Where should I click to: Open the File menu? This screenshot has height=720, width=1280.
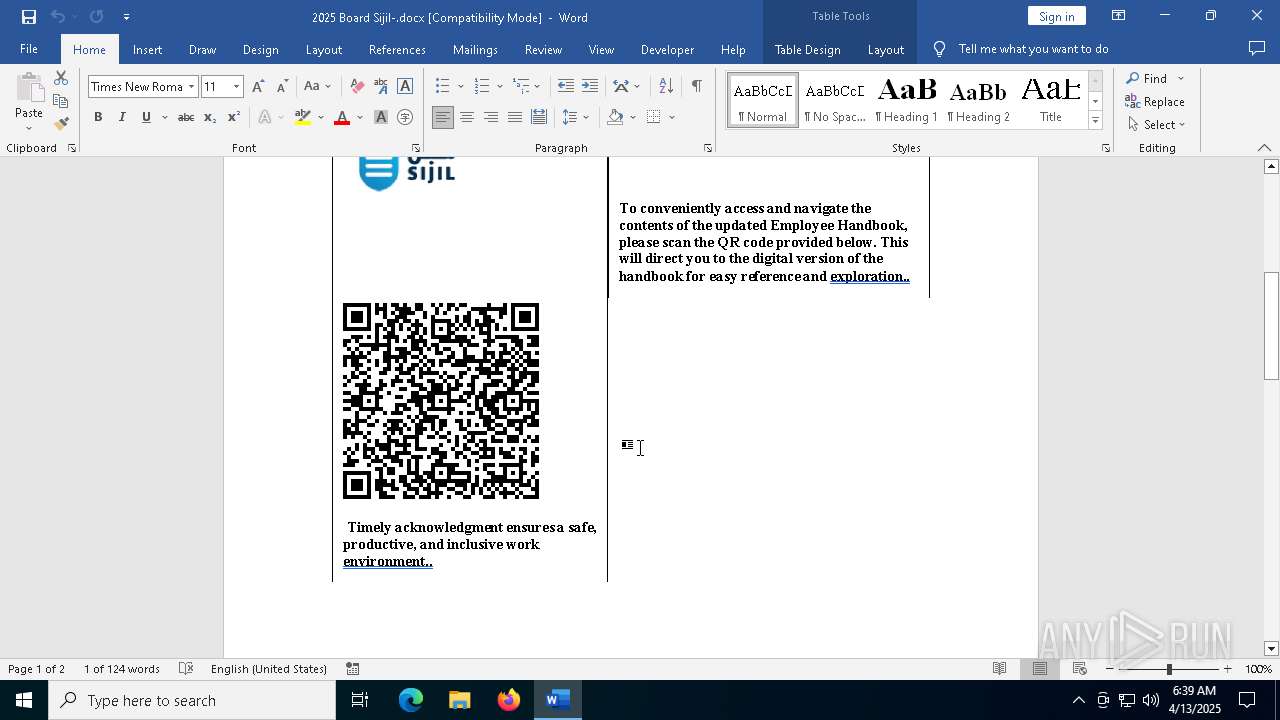point(29,49)
